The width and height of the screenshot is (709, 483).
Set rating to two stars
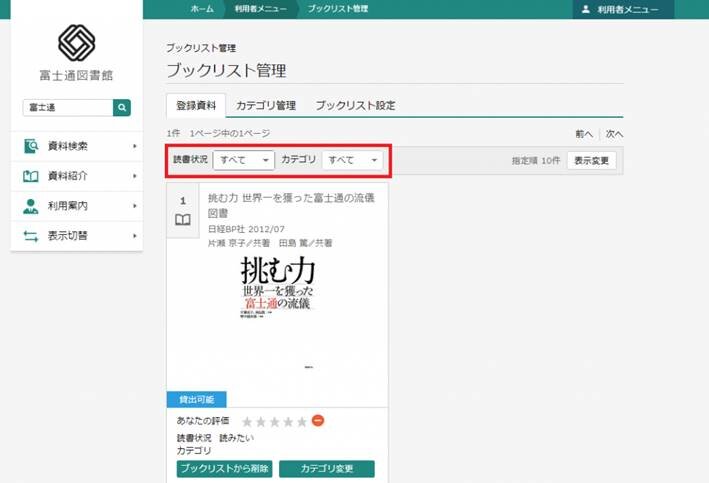click(x=261, y=422)
